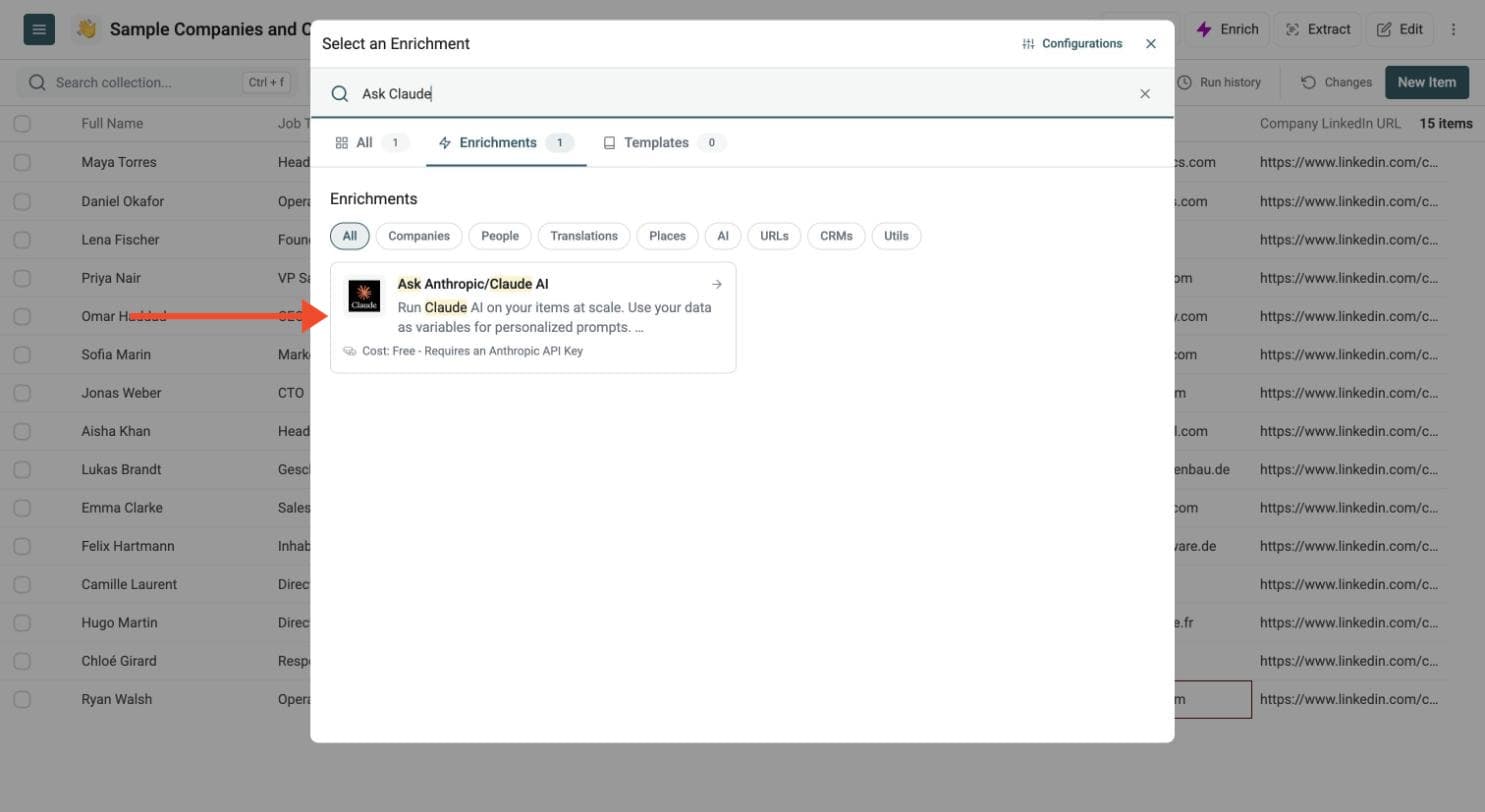Filter enrichments by People

pyautogui.click(x=500, y=236)
